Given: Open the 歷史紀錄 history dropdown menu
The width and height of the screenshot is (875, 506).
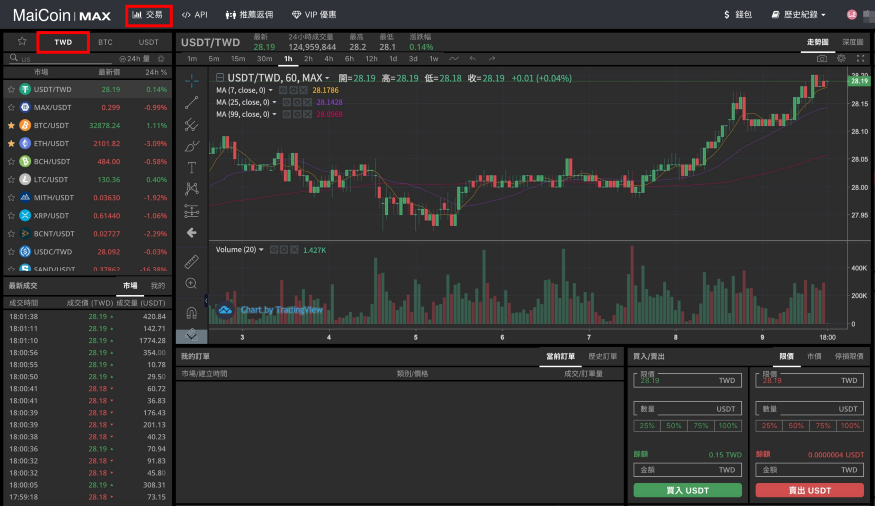Looking at the screenshot, I should tap(799, 15).
